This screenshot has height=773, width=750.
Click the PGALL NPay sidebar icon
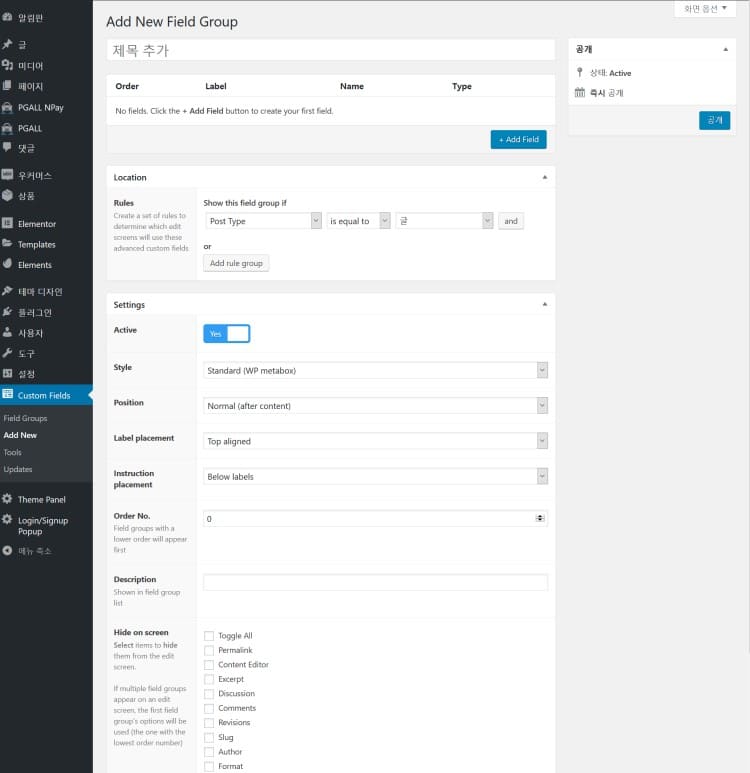coord(8,107)
